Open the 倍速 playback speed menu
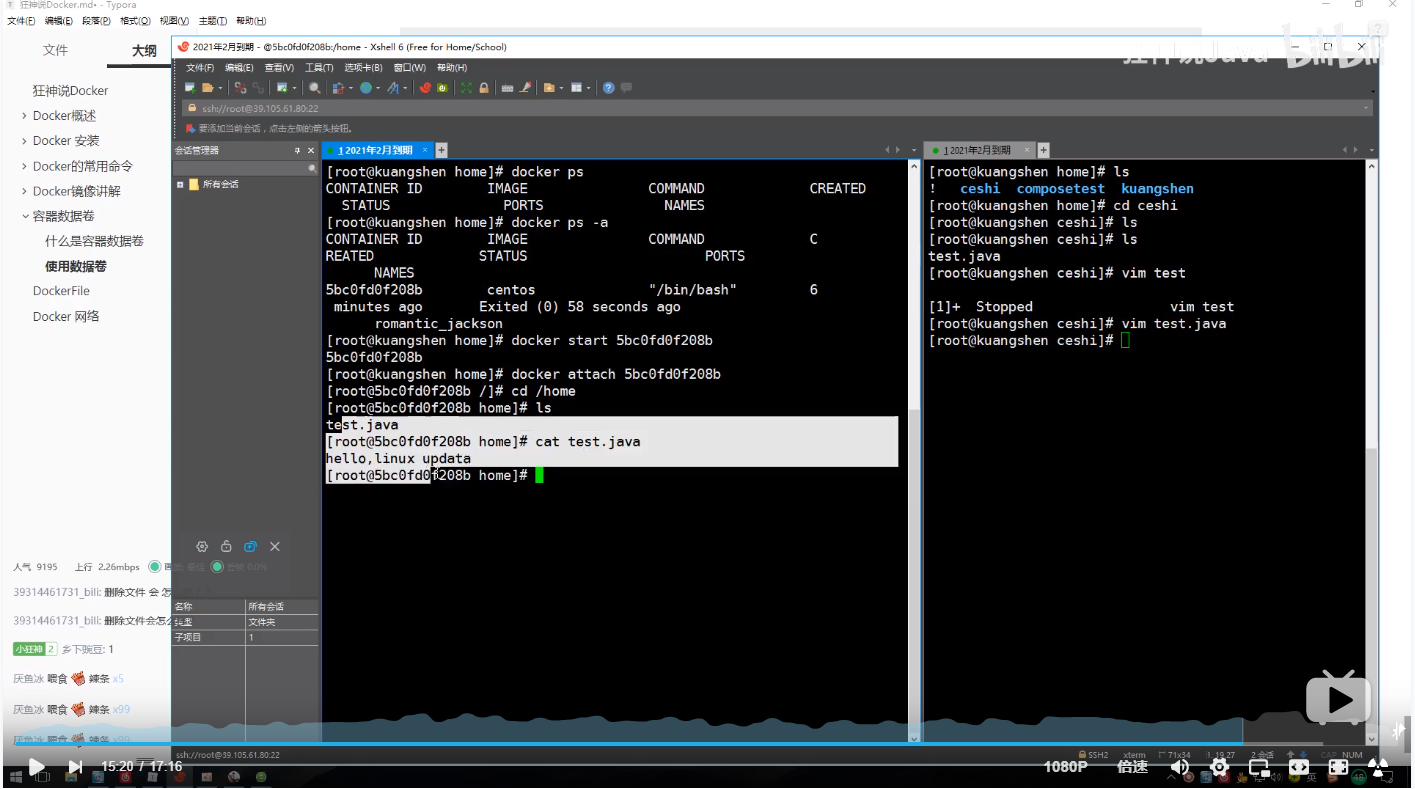1415x789 pixels. click(x=1132, y=767)
